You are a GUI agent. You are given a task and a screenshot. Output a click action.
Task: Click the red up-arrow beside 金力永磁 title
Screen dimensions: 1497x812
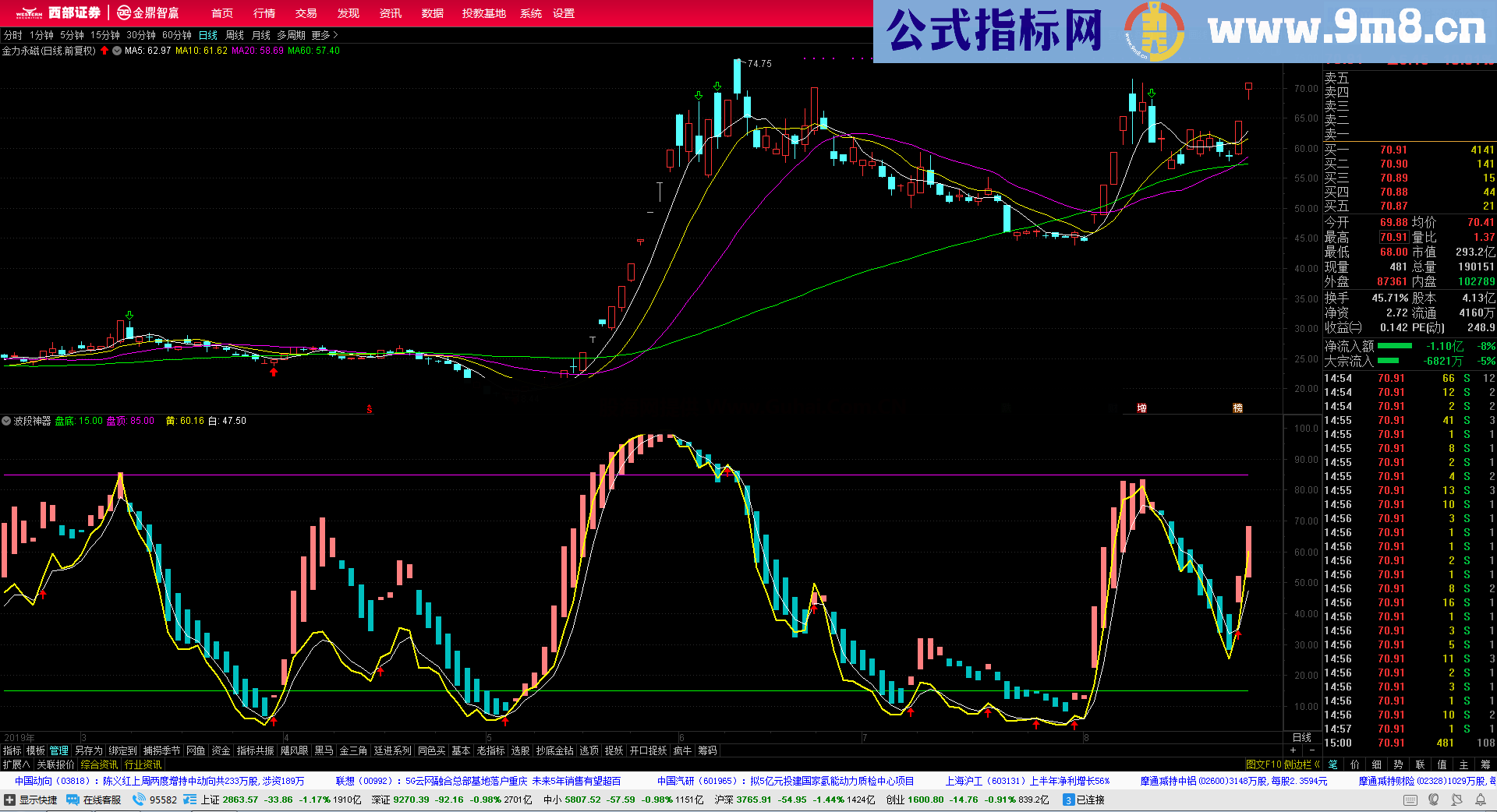click(105, 49)
